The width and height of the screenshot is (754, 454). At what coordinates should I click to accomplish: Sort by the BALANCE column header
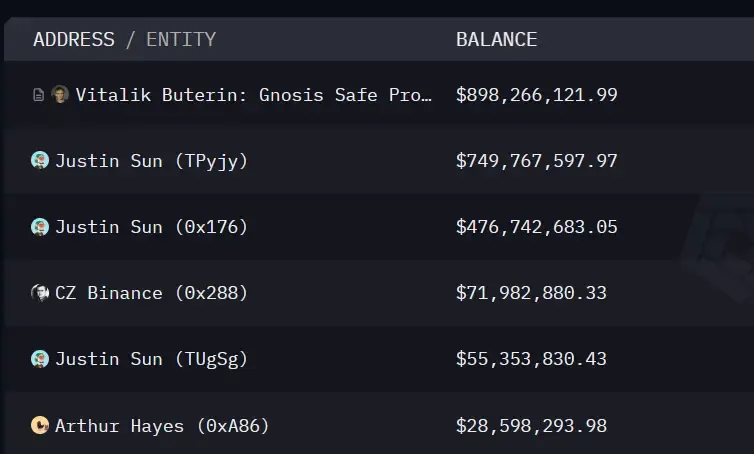tap(496, 40)
